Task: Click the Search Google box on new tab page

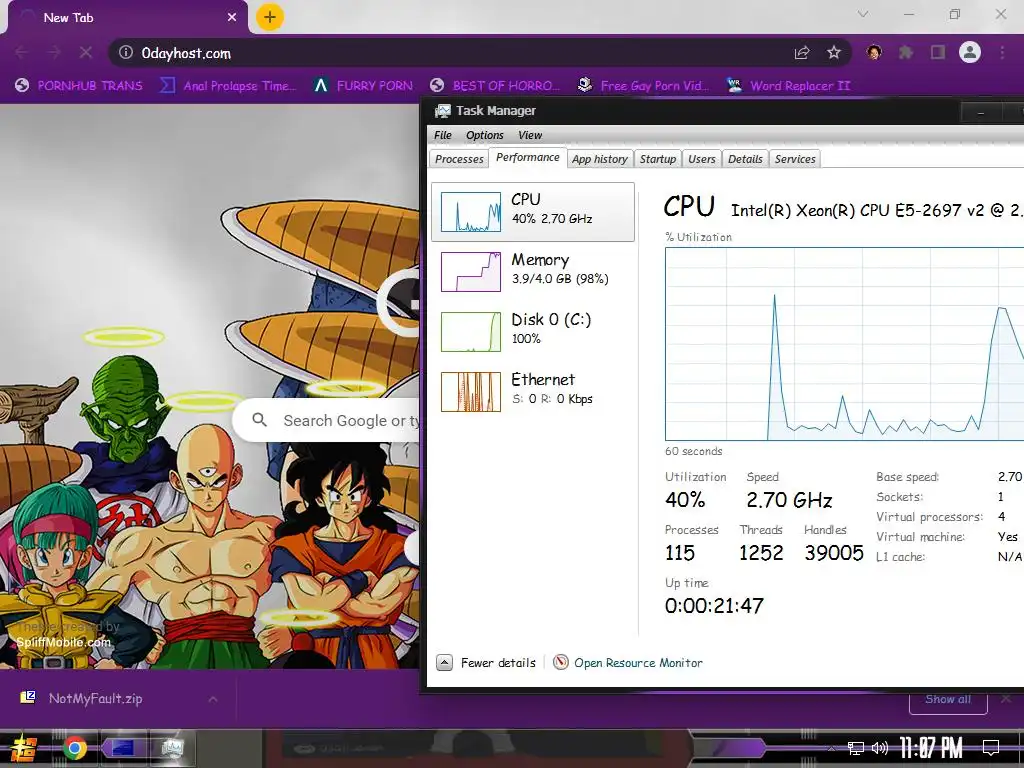Action: click(x=327, y=421)
